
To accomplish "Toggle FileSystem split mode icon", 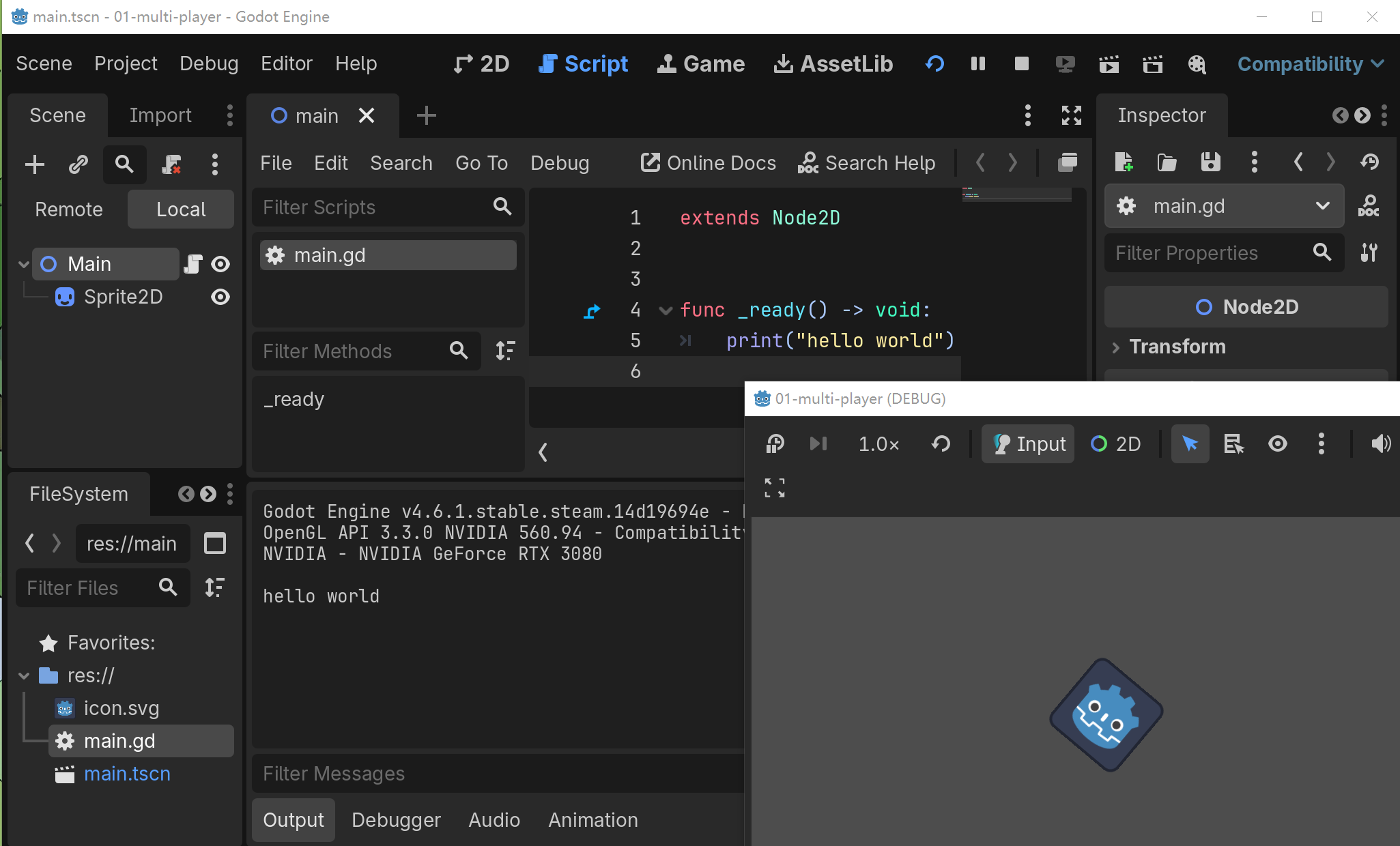I will coord(215,544).
